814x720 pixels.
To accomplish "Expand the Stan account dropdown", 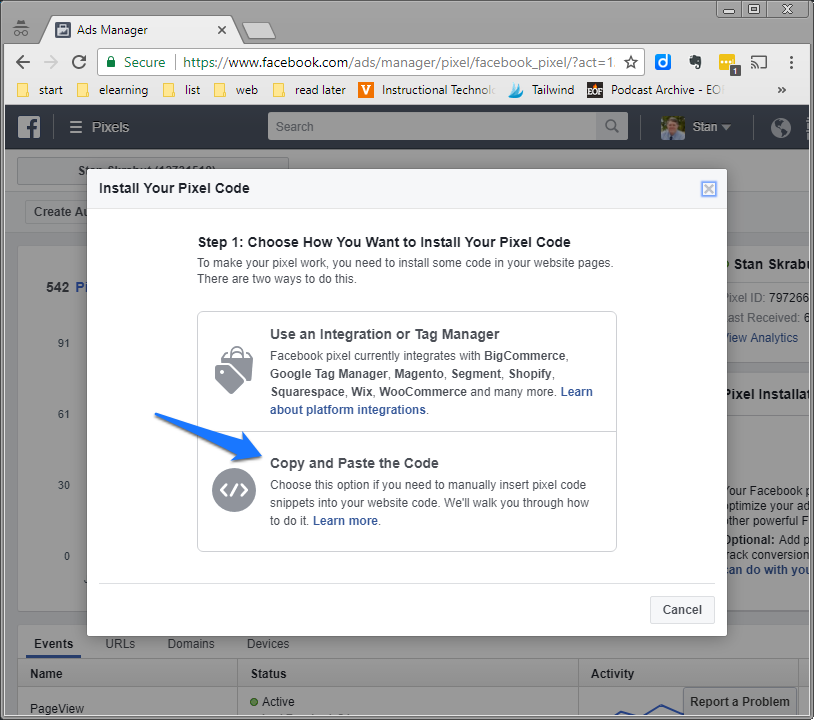I will (725, 127).
